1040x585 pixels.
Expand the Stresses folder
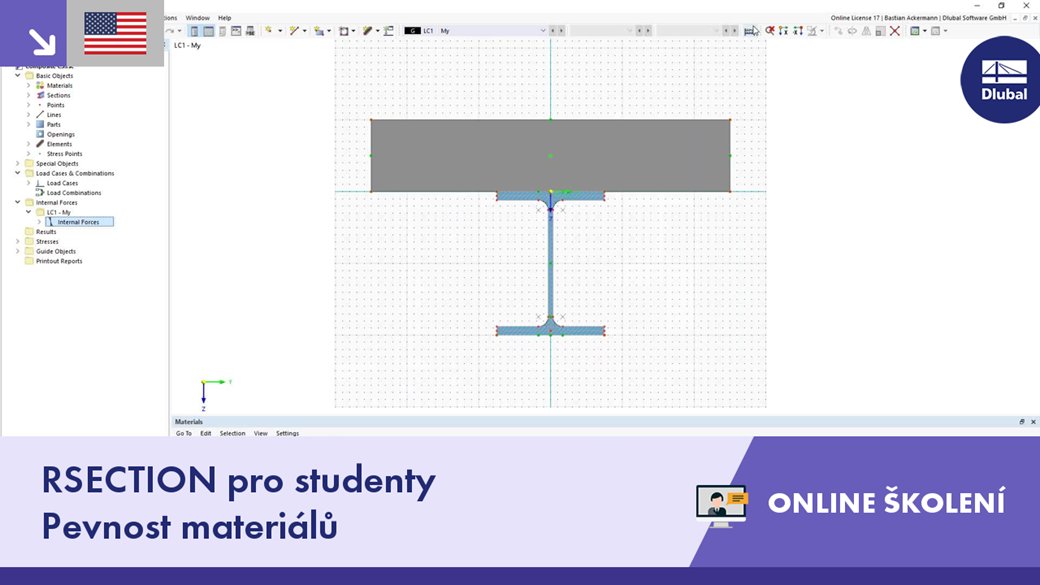[x=18, y=241]
